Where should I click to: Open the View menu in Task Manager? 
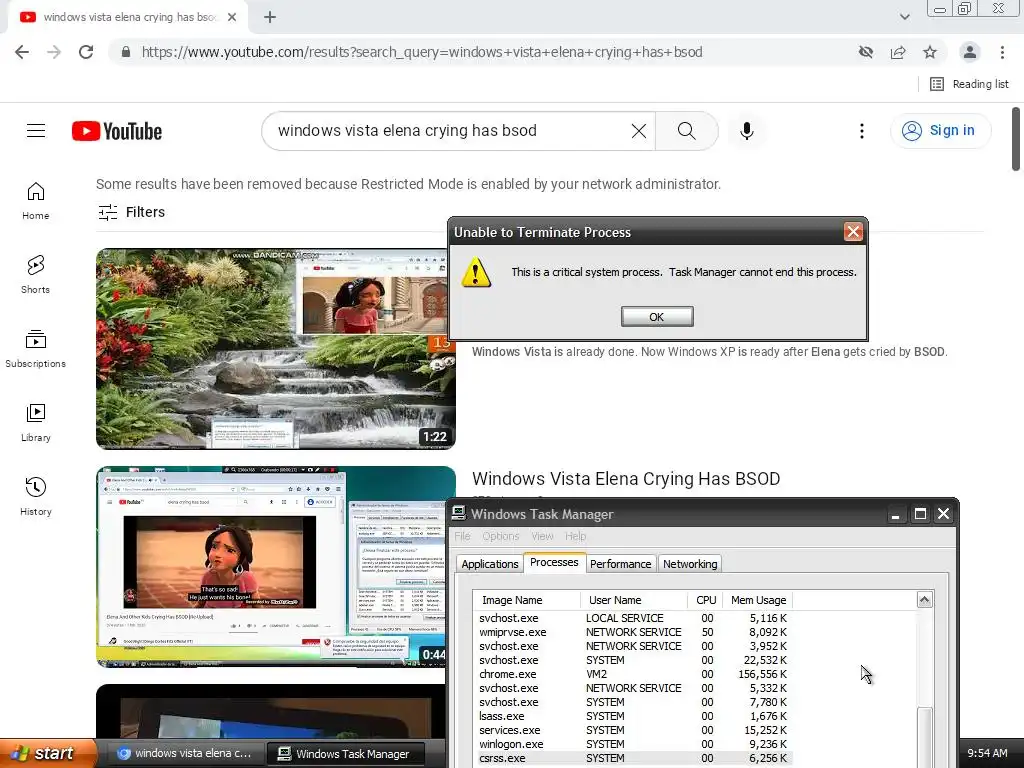tap(542, 536)
